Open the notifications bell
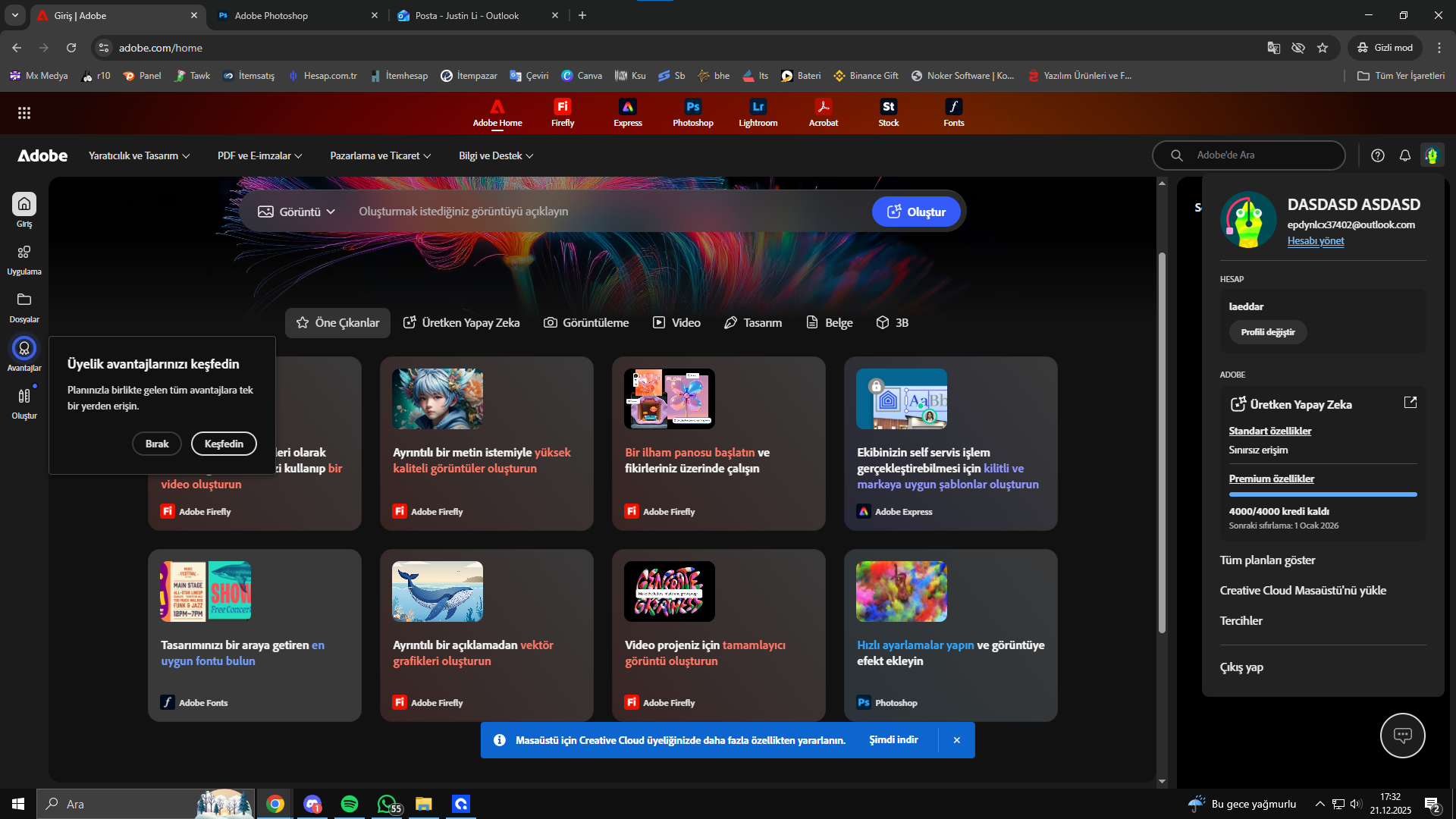 1405,155
